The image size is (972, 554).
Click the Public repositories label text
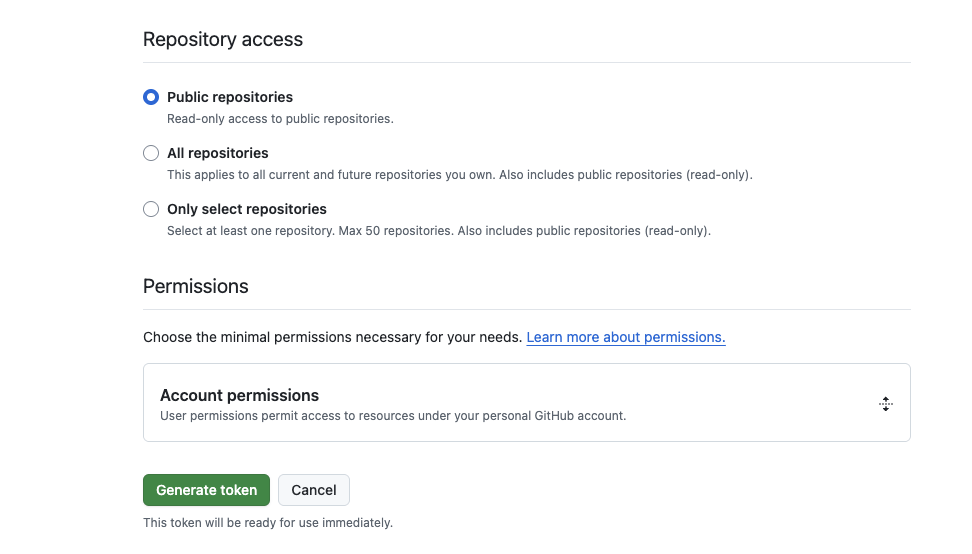pos(229,97)
